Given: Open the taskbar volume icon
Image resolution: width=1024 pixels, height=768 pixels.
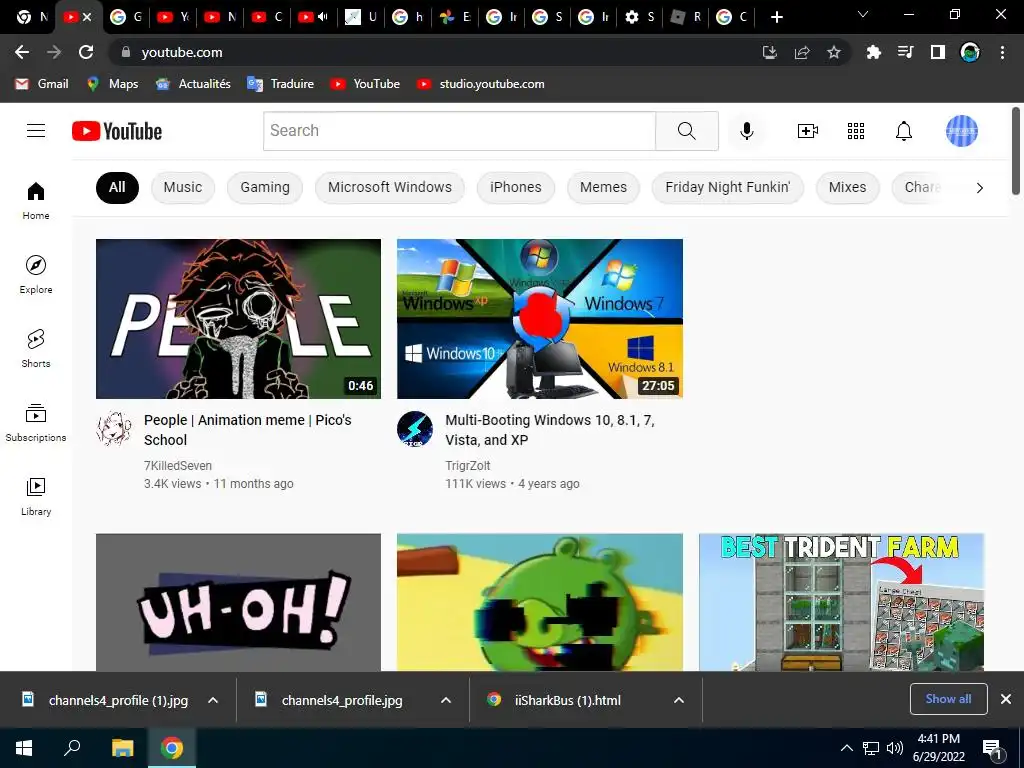Looking at the screenshot, I should [895, 748].
